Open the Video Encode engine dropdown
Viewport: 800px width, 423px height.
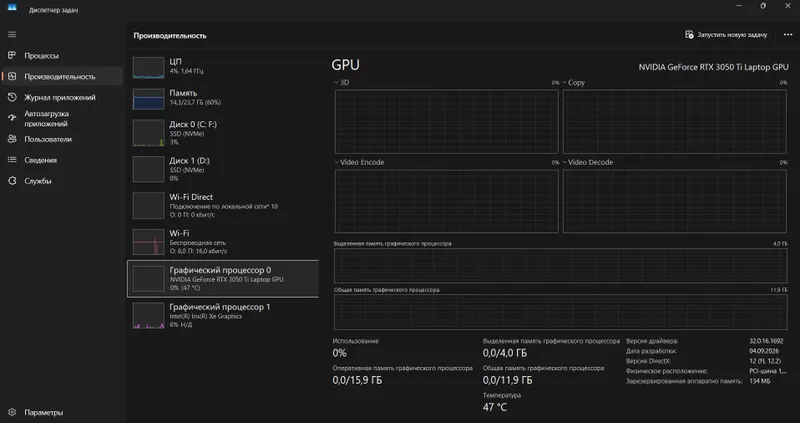click(x=359, y=162)
